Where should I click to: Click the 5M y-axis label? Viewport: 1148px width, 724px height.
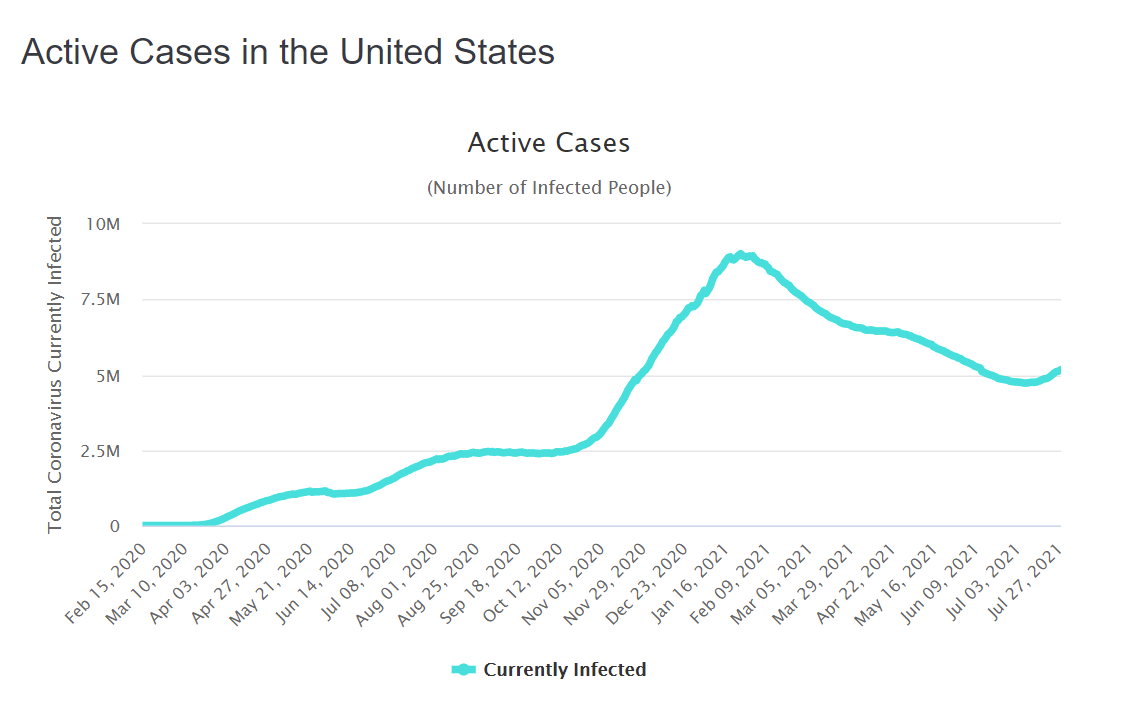[x=108, y=376]
